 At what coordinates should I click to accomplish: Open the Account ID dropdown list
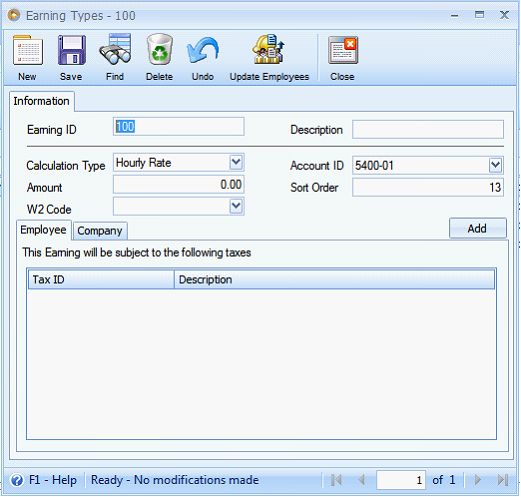point(495,165)
